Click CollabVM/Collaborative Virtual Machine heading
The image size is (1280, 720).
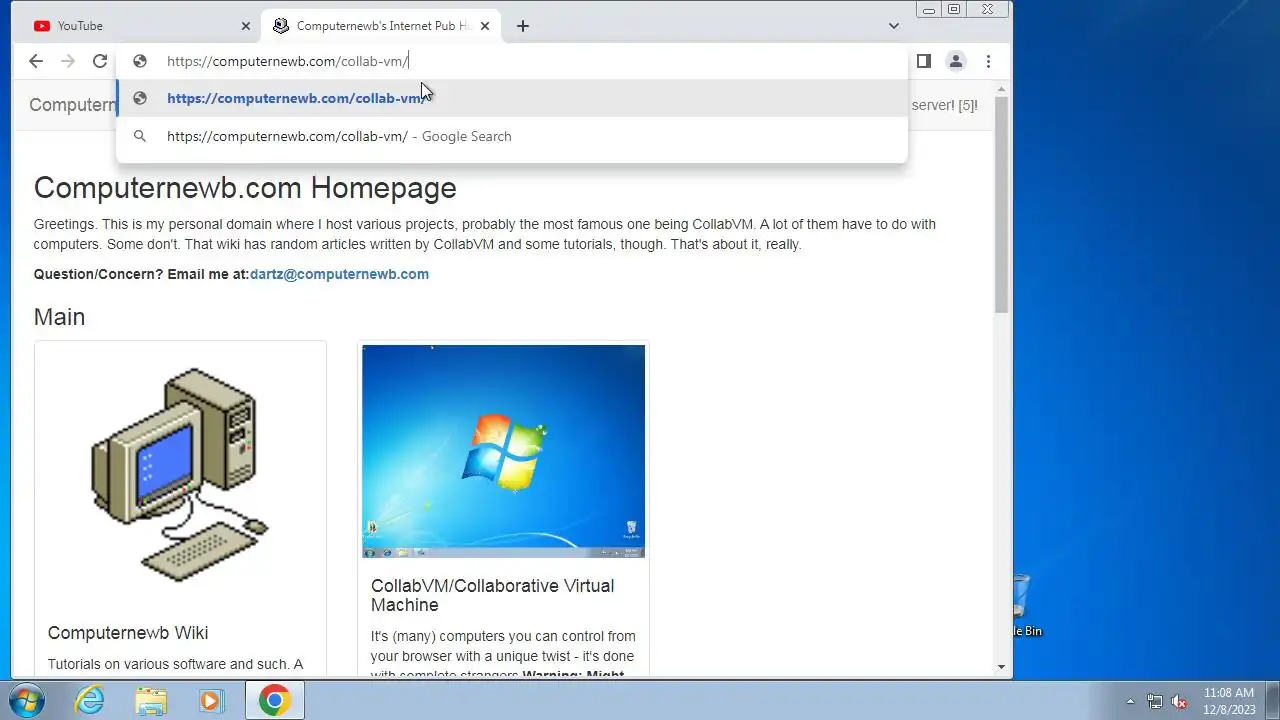pyautogui.click(x=492, y=595)
